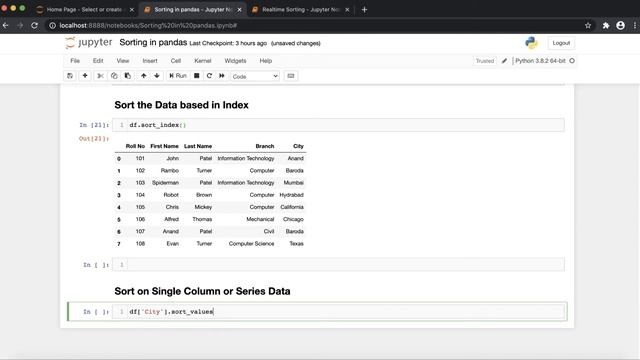Rename notebook title Sorting in pandas

pos(153,42)
